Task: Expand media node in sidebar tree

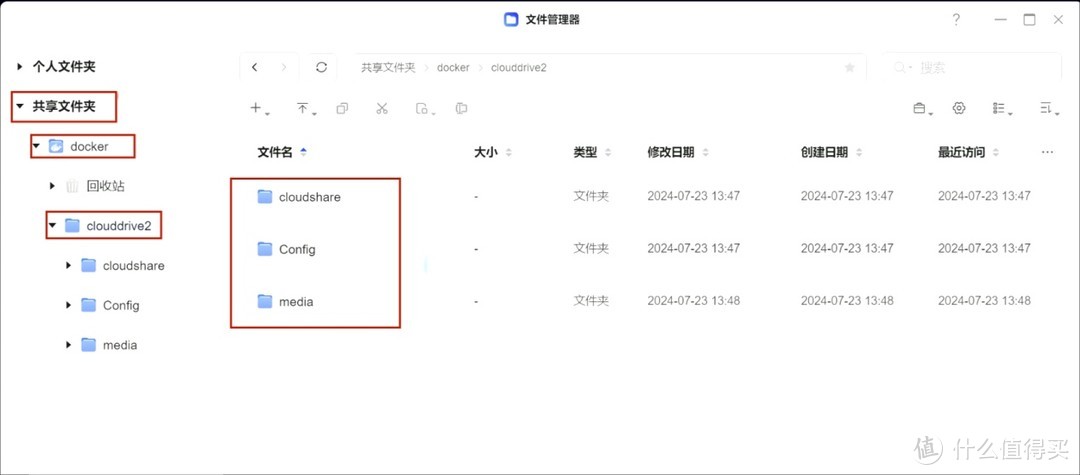Action: tap(68, 345)
